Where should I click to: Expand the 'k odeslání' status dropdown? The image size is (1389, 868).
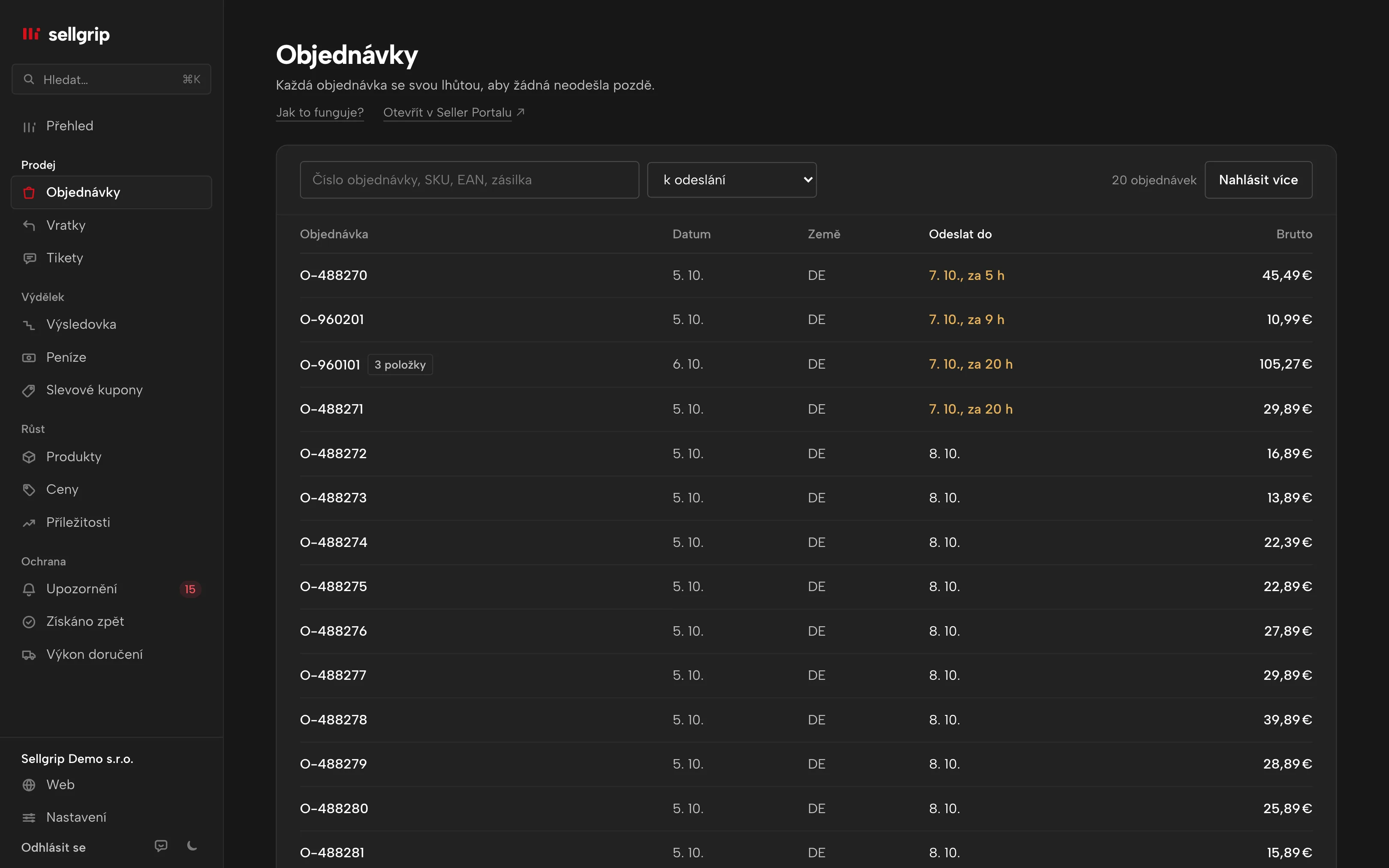732,180
